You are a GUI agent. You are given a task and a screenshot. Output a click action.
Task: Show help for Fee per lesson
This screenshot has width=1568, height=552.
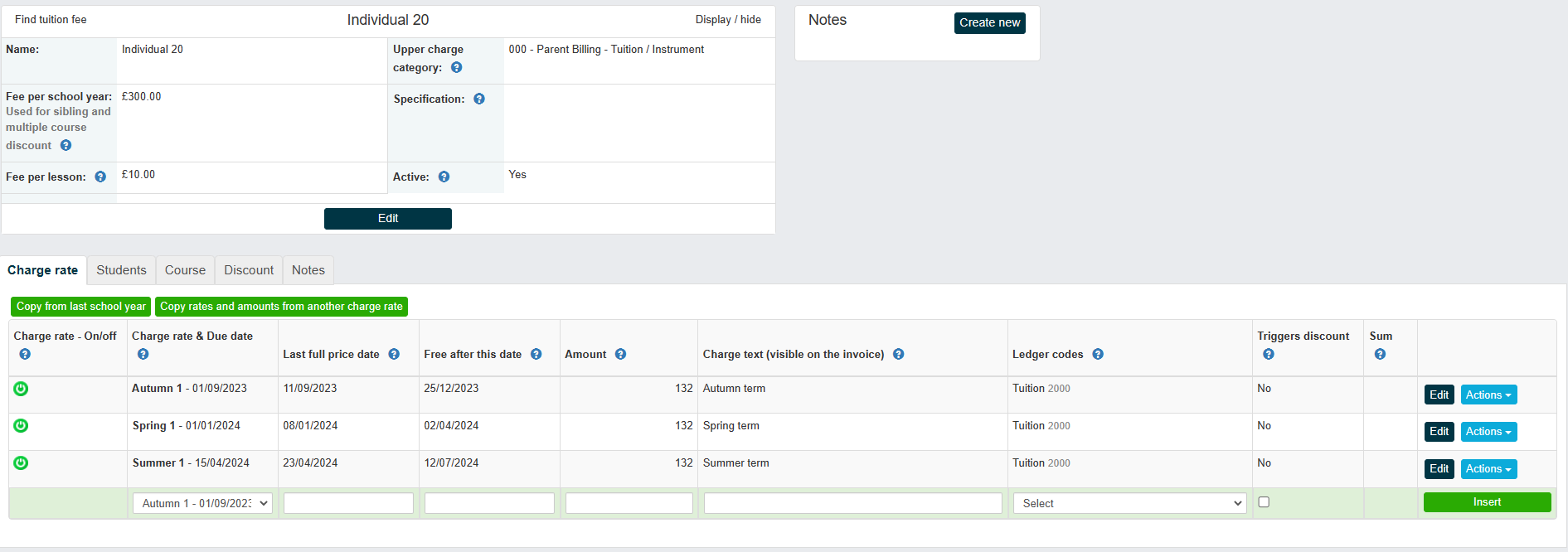100,177
